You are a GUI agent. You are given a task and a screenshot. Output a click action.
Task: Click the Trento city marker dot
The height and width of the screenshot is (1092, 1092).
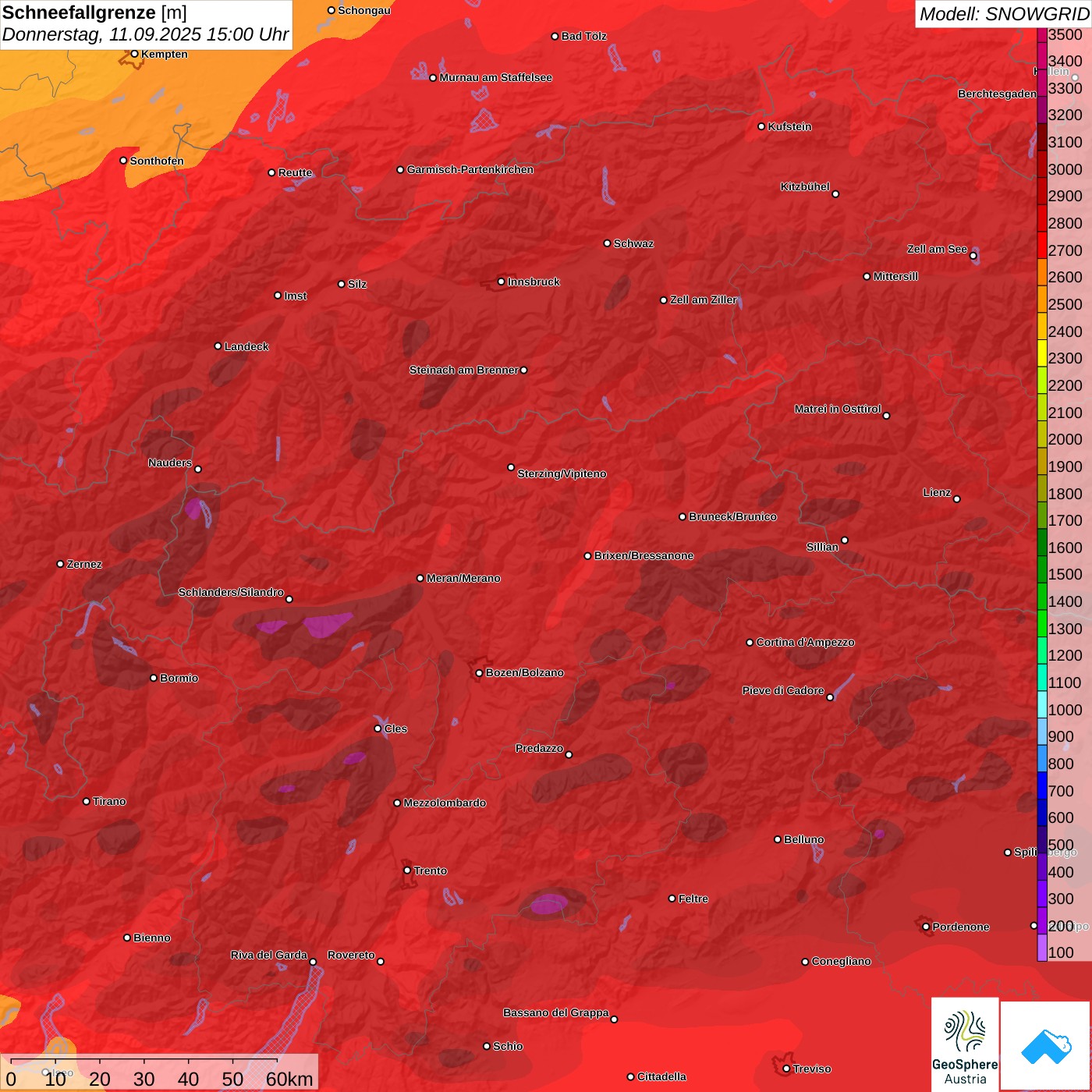[407, 870]
